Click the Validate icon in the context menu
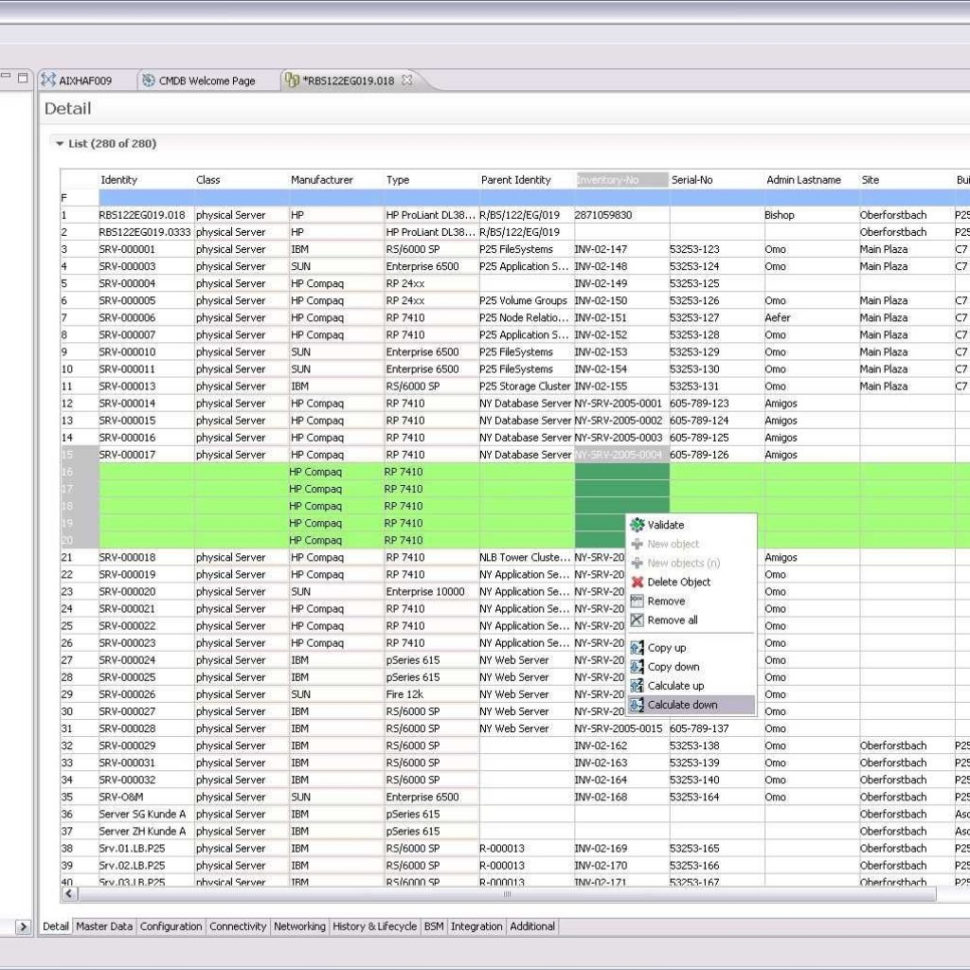 637,524
